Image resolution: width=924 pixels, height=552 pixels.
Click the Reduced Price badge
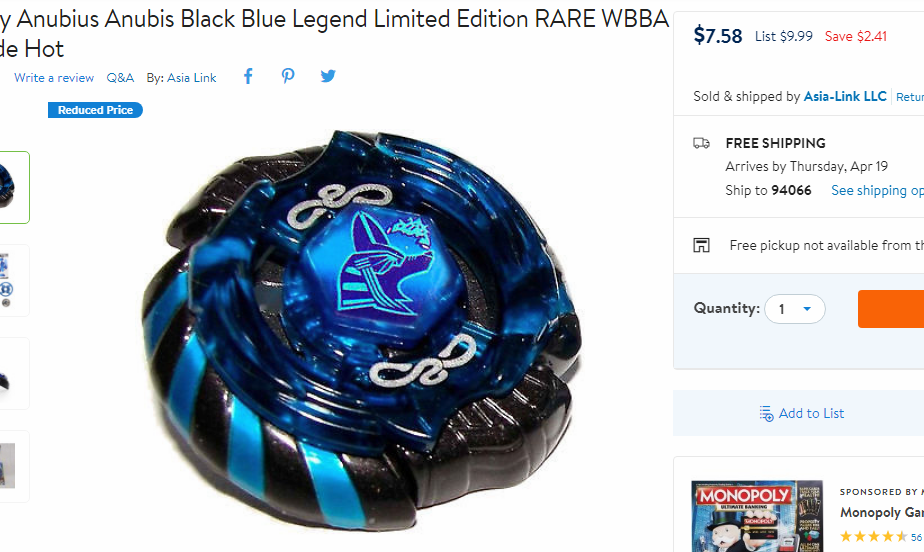pos(95,110)
